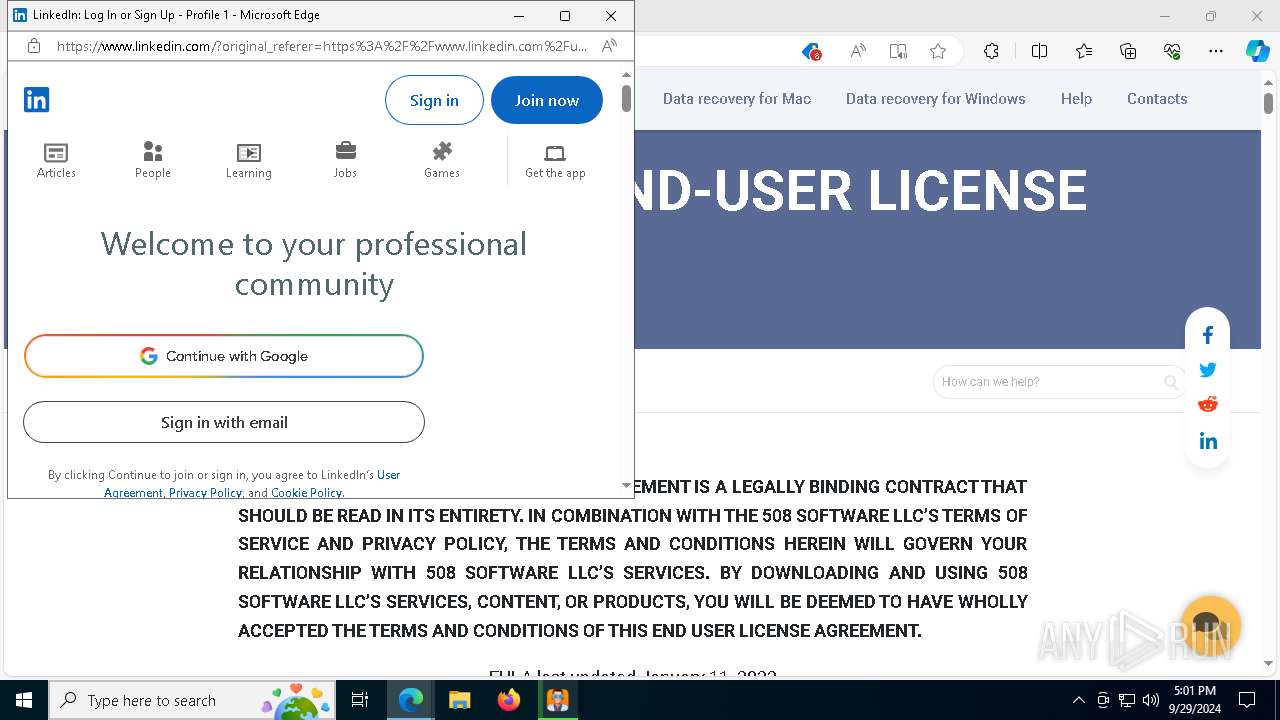The width and height of the screenshot is (1280, 720).
Task: Open the support chat bubble
Action: pyautogui.click(x=1210, y=626)
